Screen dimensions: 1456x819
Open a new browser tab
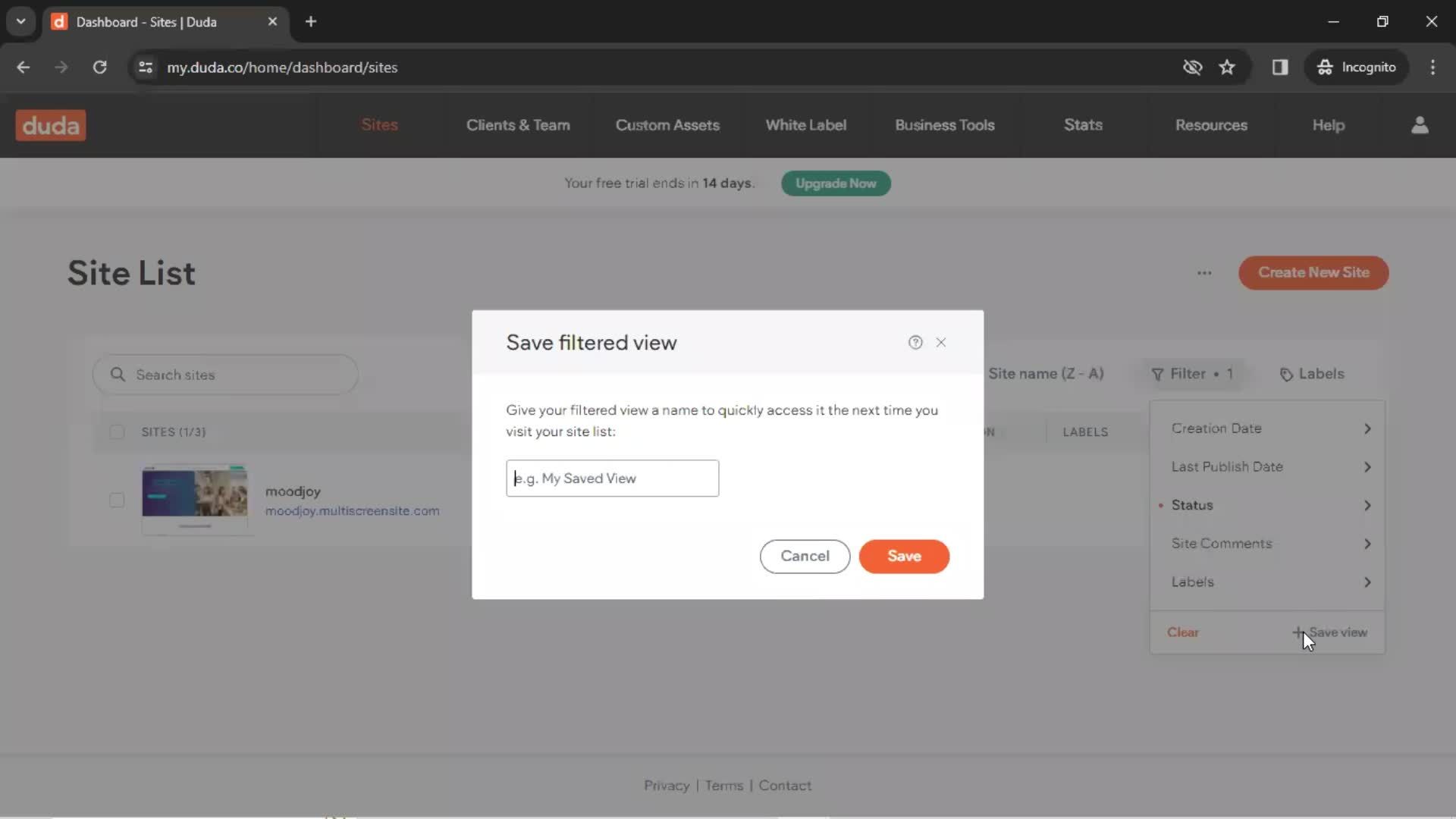[311, 22]
